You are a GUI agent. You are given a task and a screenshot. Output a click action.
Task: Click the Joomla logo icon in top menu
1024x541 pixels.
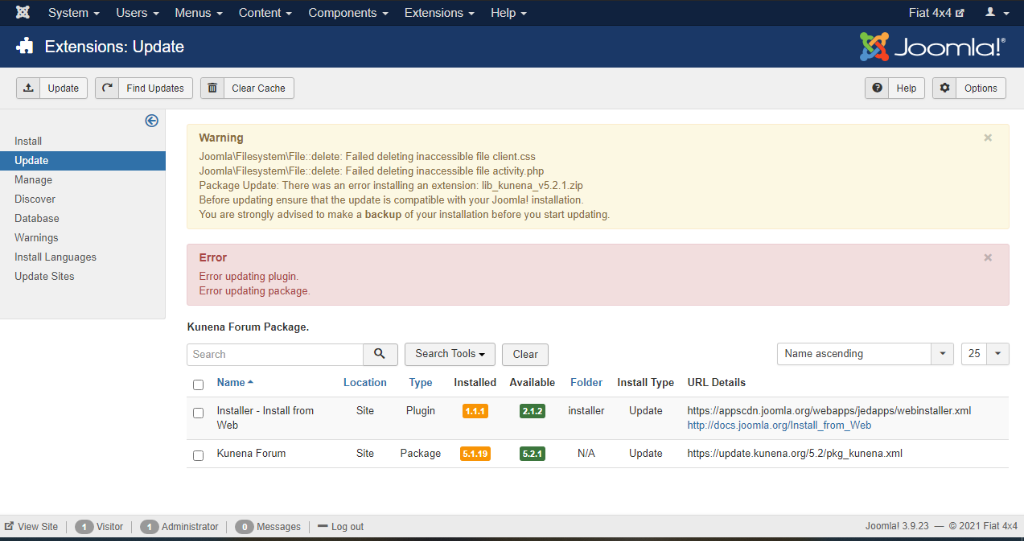point(22,12)
